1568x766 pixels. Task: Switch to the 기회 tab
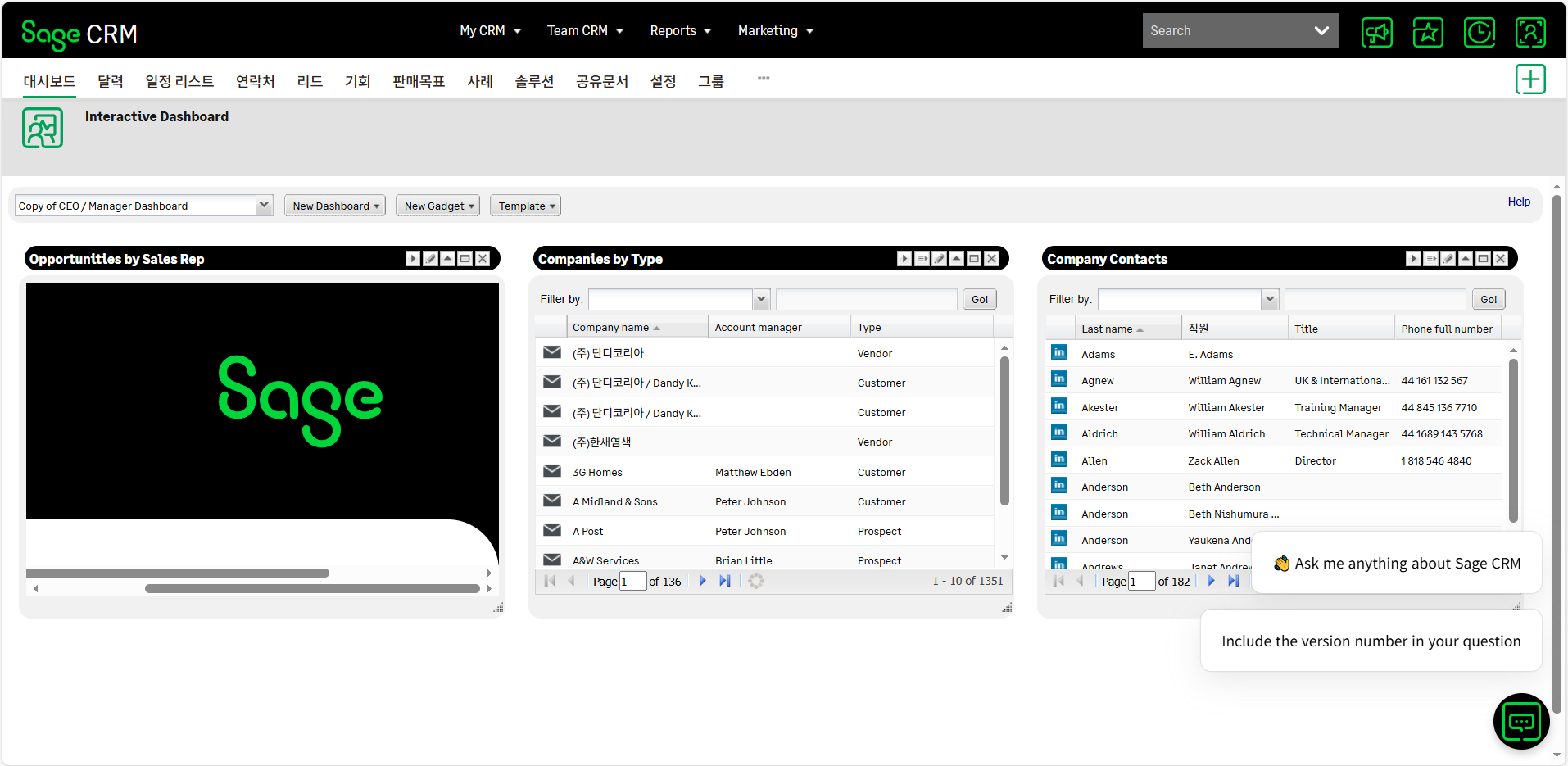click(358, 81)
